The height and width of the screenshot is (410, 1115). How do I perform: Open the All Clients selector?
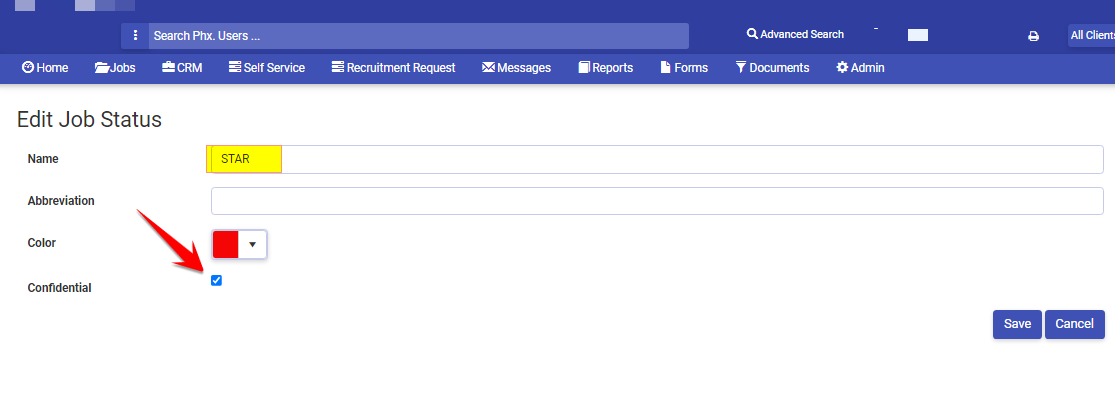pyautogui.click(x=1091, y=36)
